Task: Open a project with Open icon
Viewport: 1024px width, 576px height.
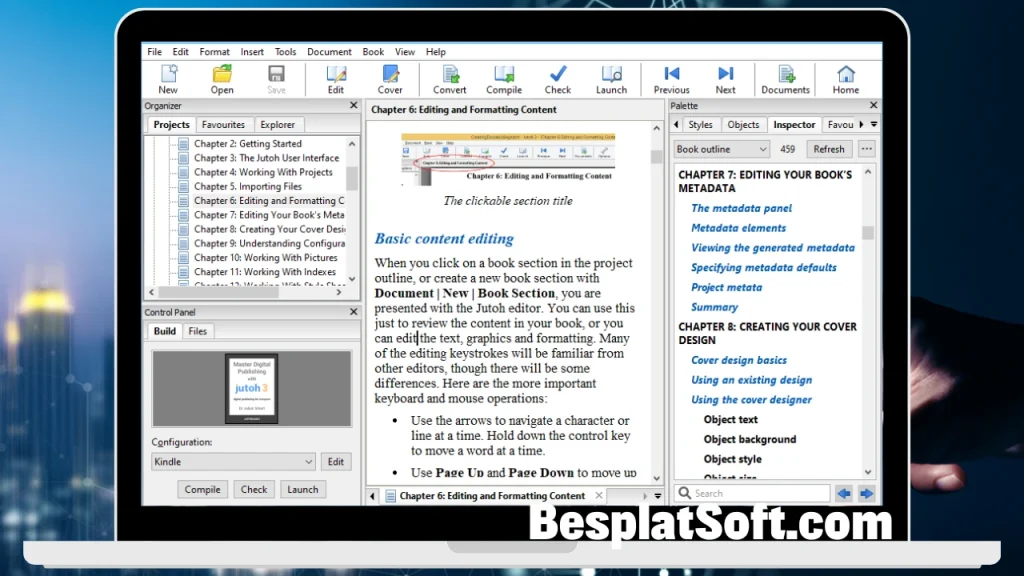Action: point(222,79)
